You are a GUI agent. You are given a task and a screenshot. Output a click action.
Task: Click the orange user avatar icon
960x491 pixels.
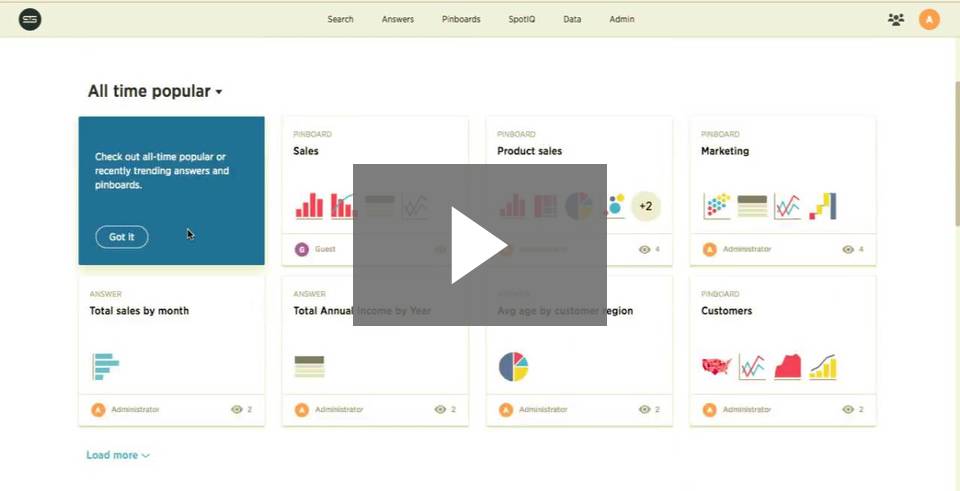click(x=929, y=19)
